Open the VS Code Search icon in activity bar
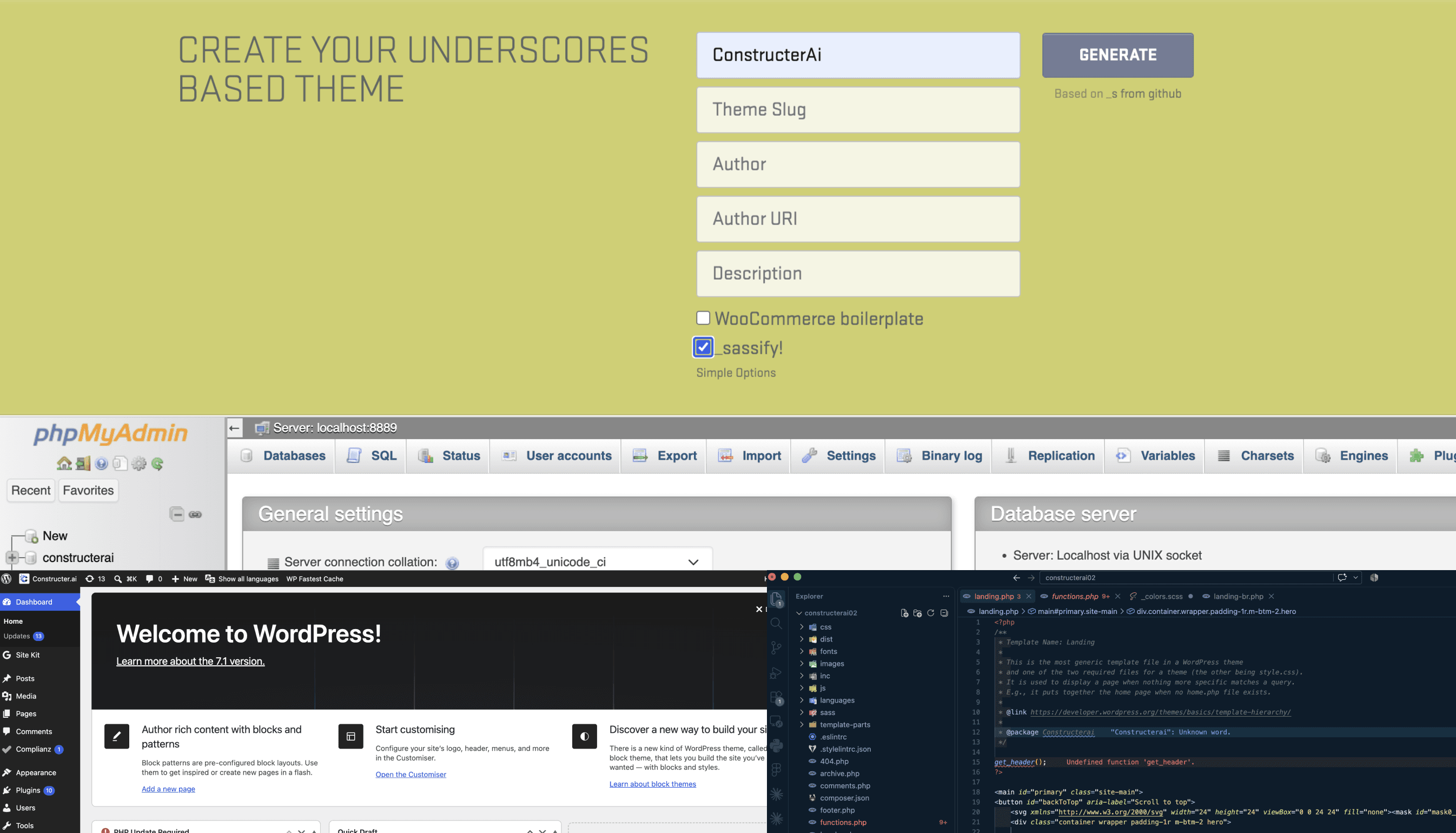 click(776, 624)
